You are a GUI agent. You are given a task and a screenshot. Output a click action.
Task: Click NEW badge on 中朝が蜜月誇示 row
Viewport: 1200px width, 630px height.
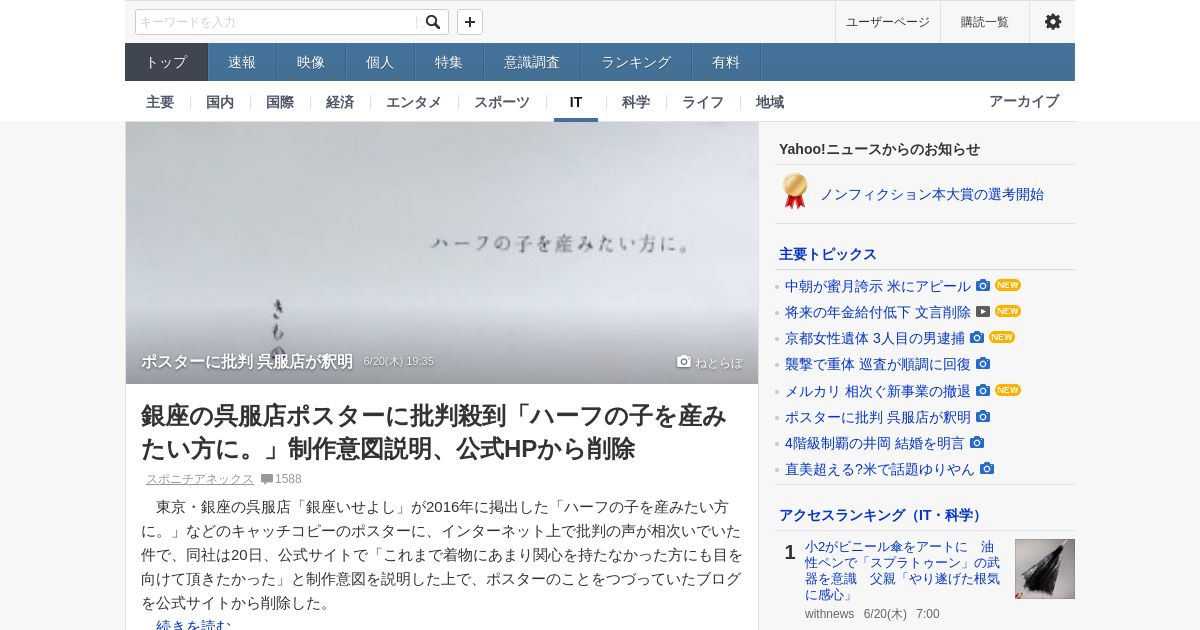click(1008, 285)
